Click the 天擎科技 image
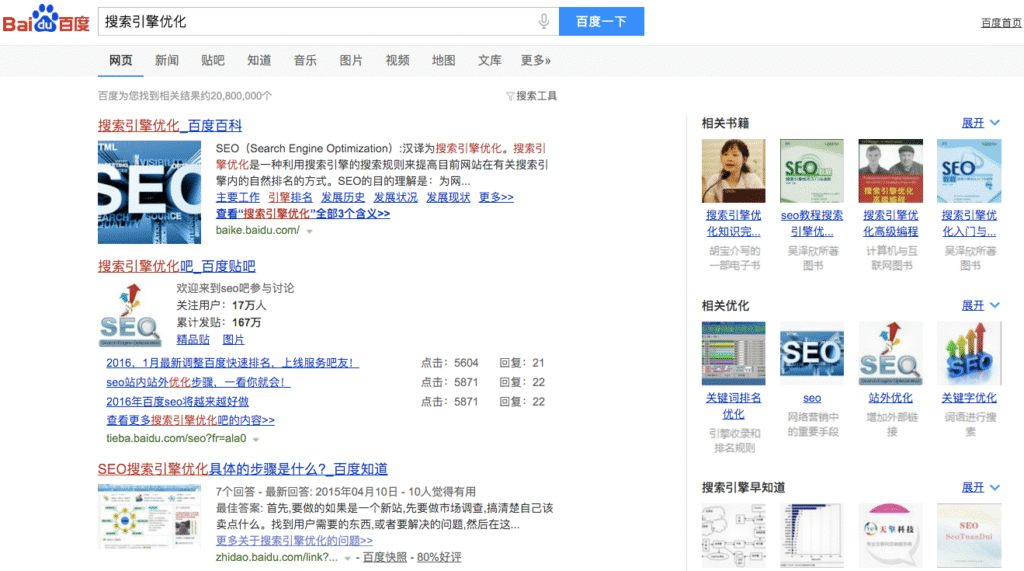The width and height of the screenshot is (1024, 571). (891, 535)
